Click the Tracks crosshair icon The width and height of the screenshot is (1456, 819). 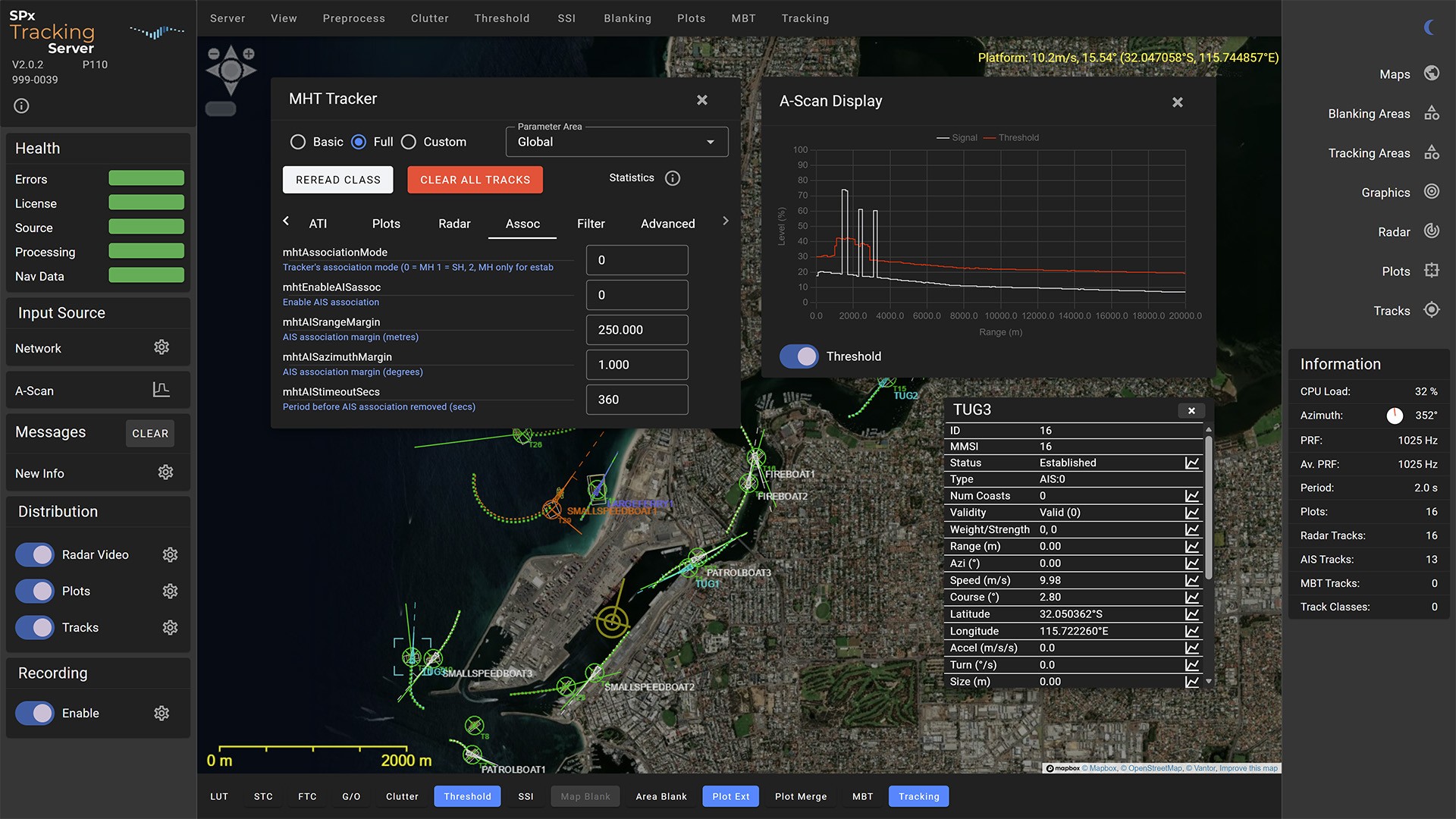tap(1432, 310)
